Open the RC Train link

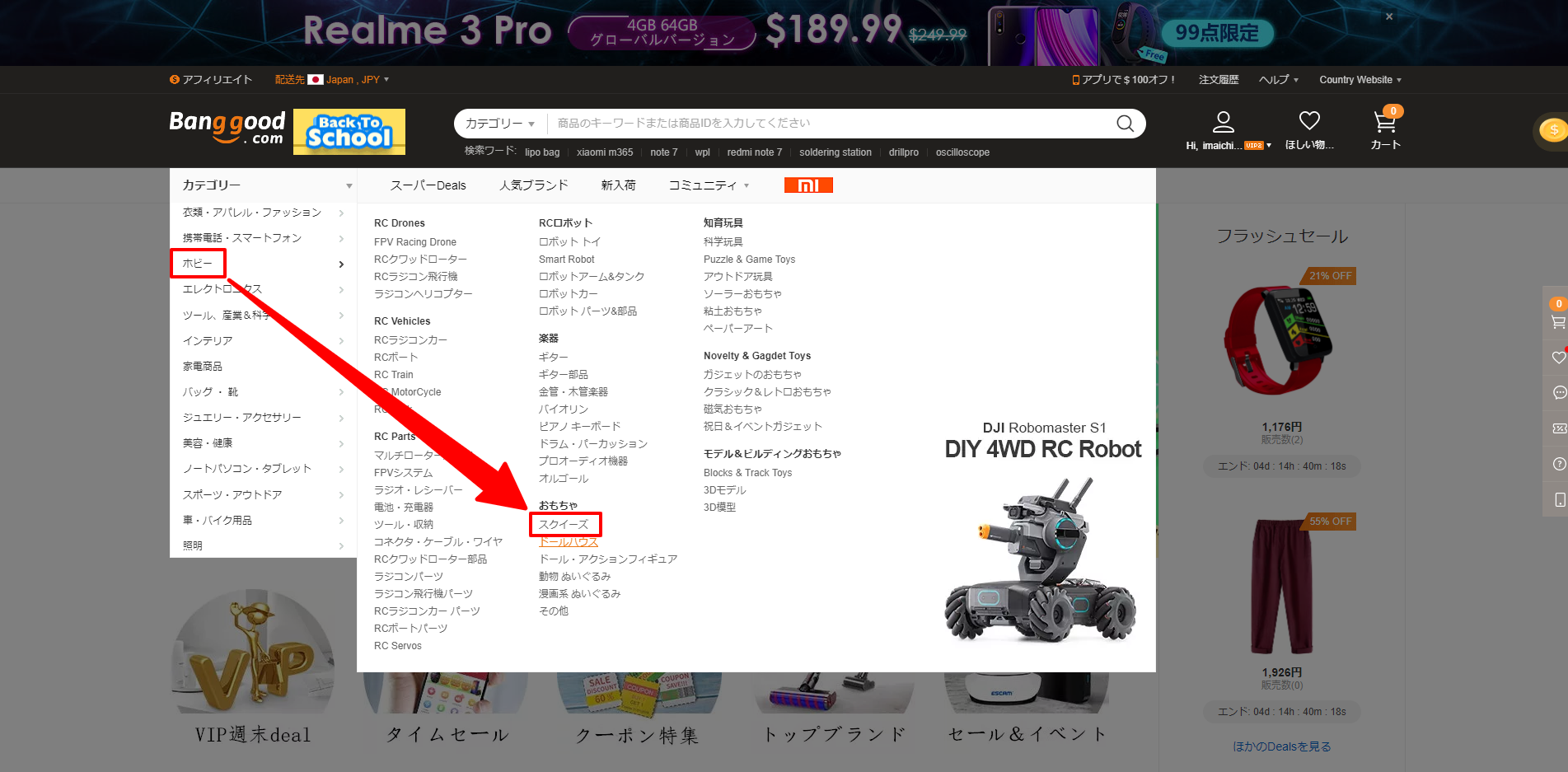[x=394, y=375]
